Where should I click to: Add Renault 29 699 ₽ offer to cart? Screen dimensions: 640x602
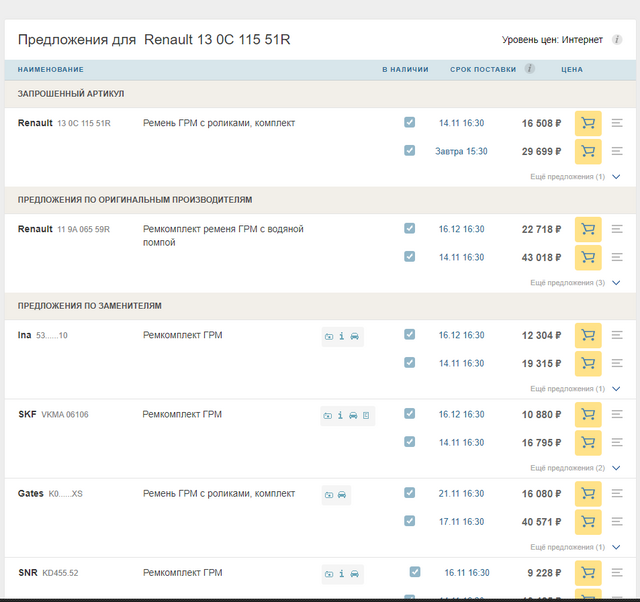point(588,151)
